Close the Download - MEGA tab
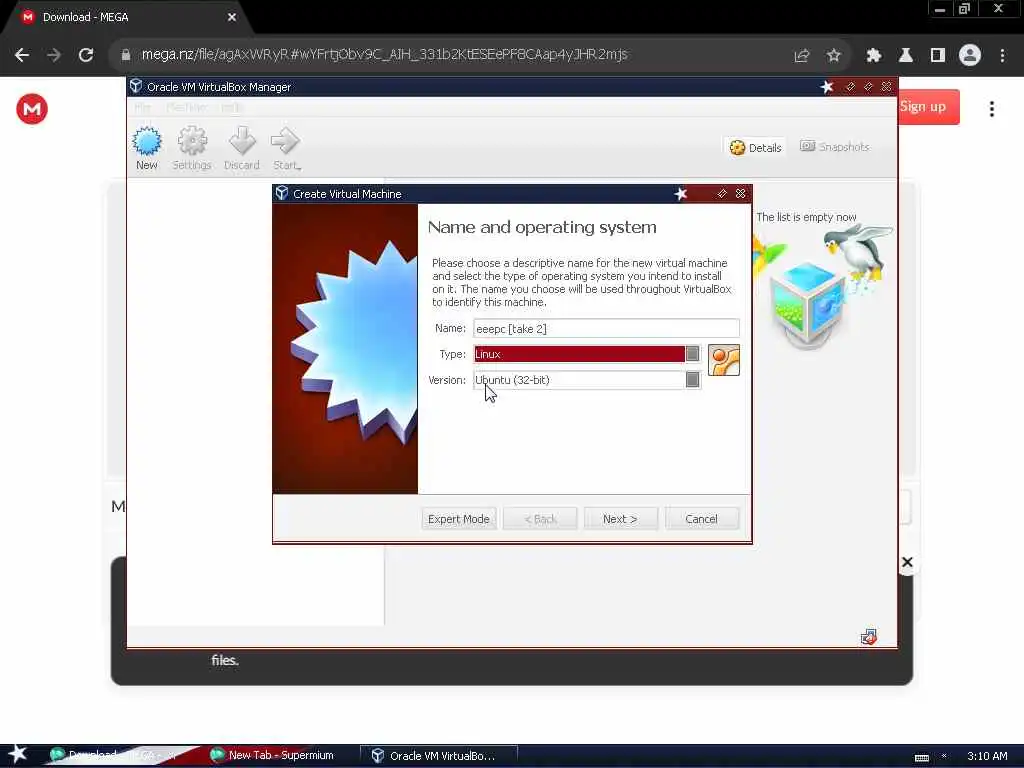The height and width of the screenshot is (768, 1024). pos(232,17)
